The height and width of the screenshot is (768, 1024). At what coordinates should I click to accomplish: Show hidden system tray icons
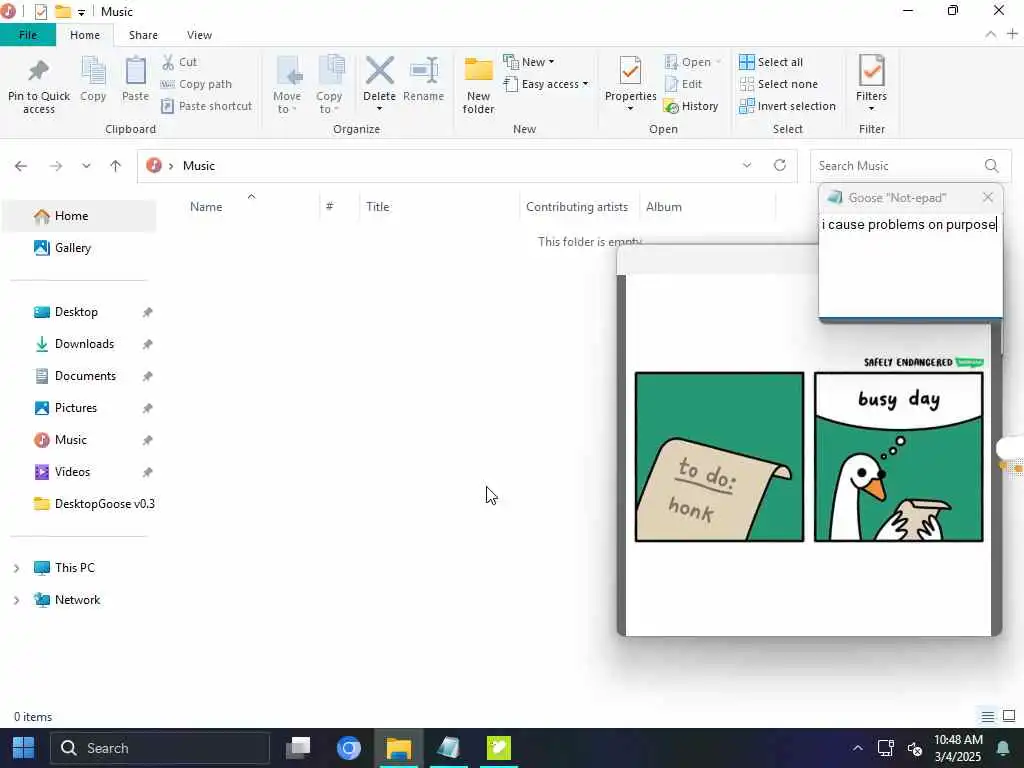pyautogui.click(x=857, y=748)
